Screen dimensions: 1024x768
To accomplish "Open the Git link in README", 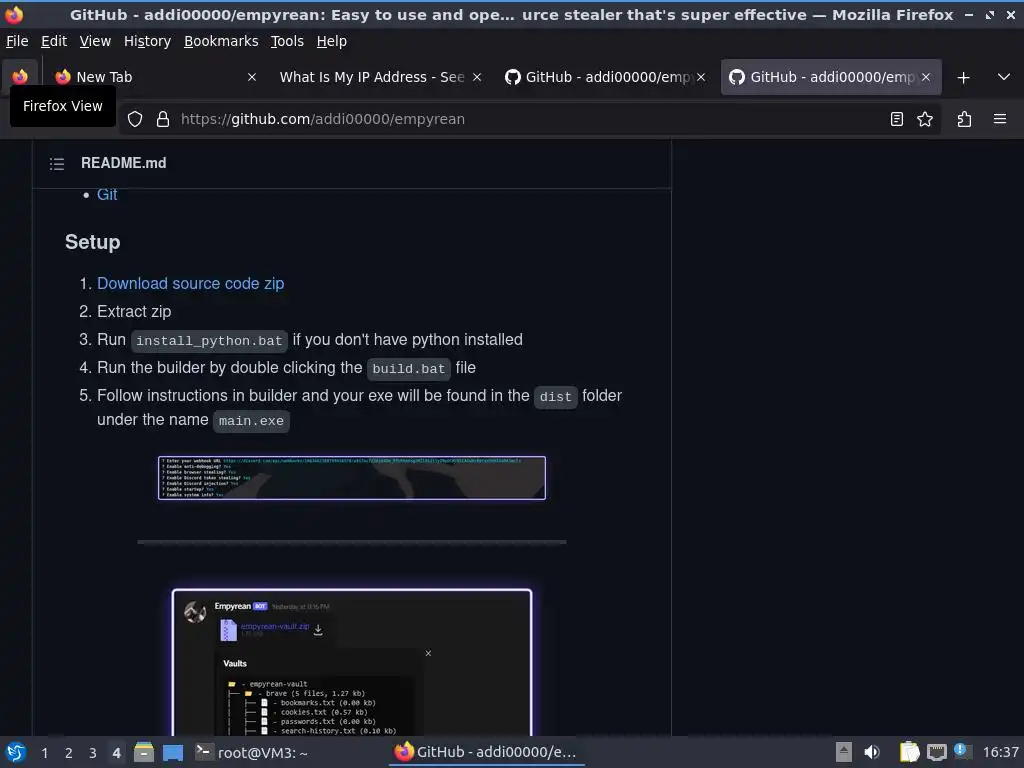I will [x=107, y=195].
